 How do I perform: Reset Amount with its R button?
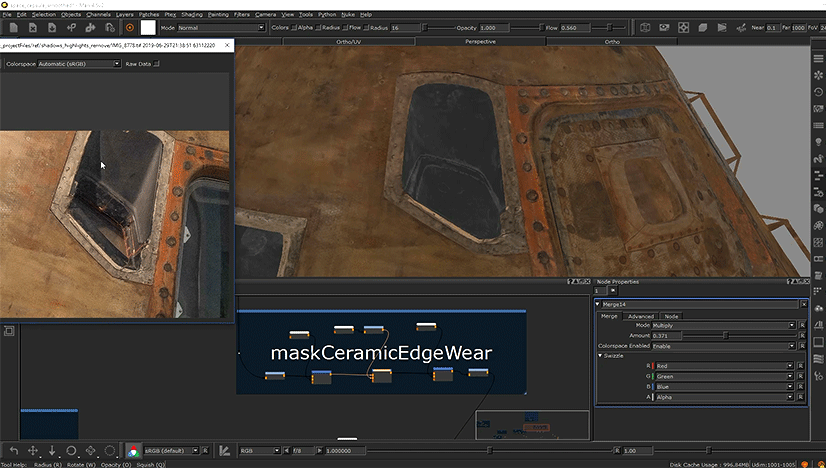pyautogui.click(x=802, y=336)
